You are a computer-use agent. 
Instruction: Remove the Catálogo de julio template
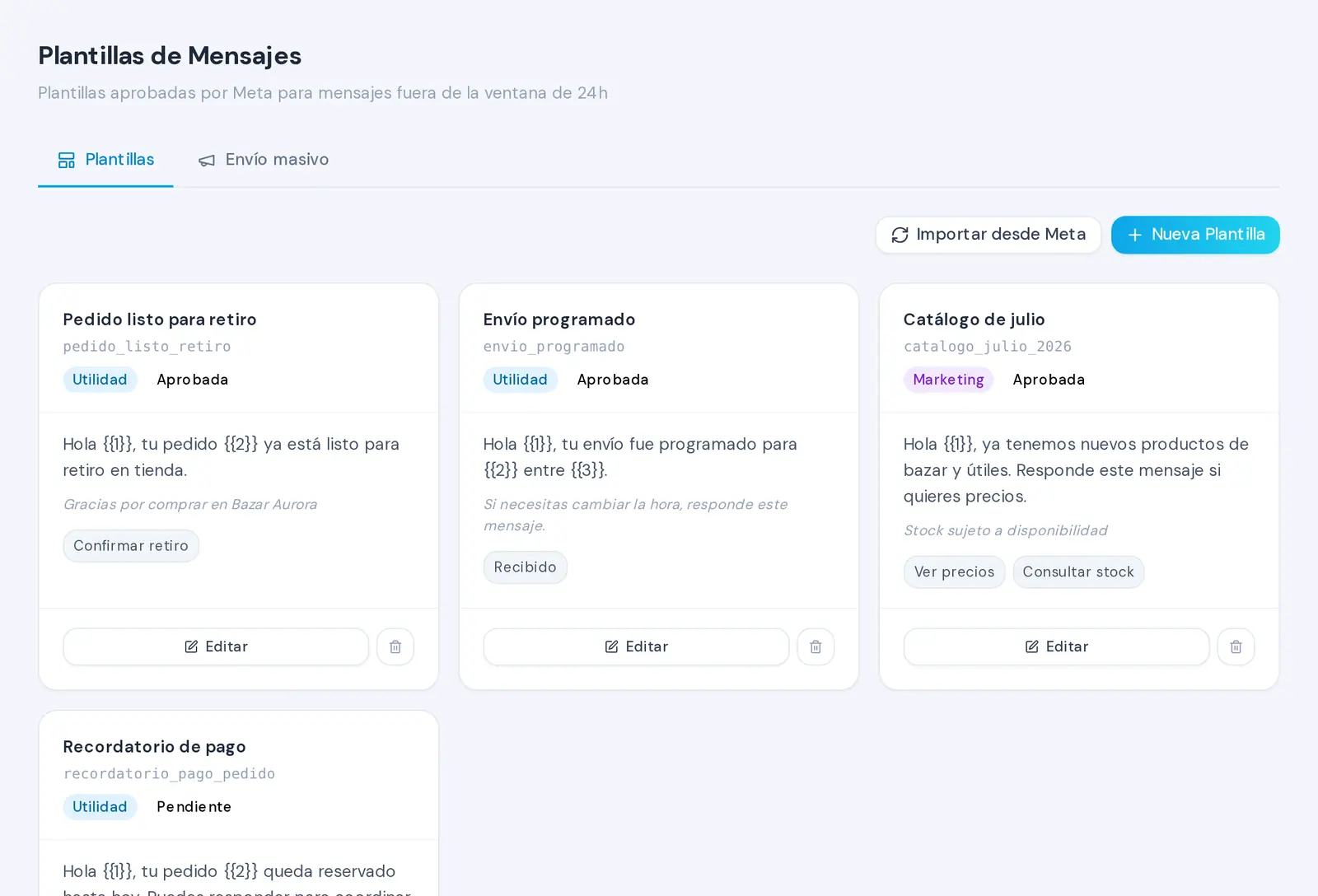(x=1236, y=646)
